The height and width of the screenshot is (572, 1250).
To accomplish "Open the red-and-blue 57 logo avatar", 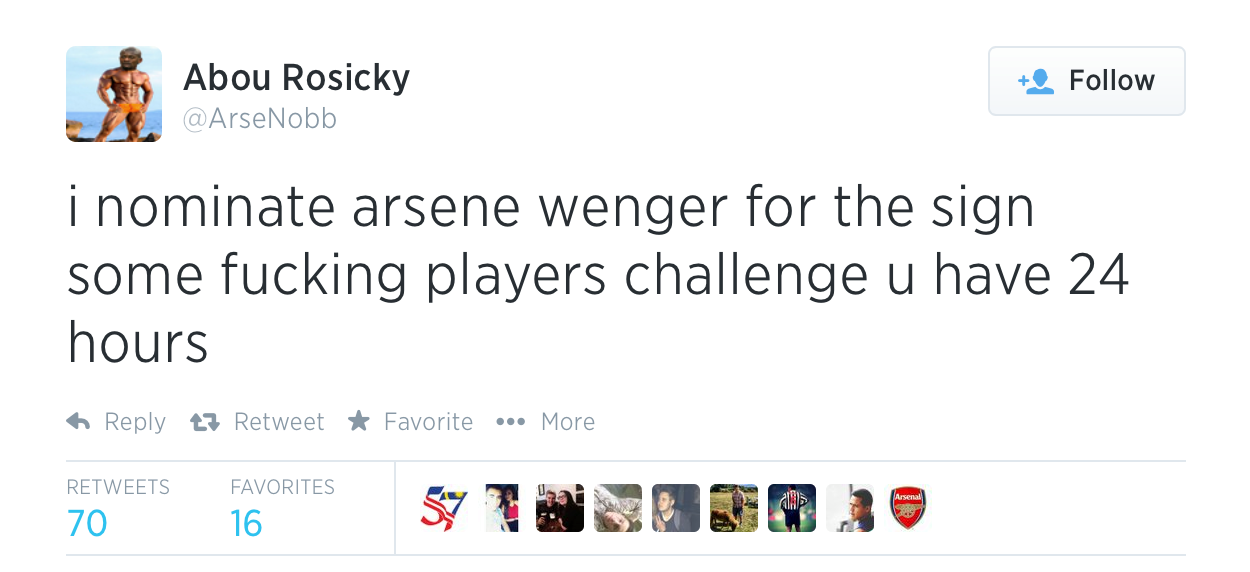I will pos(443,507).
